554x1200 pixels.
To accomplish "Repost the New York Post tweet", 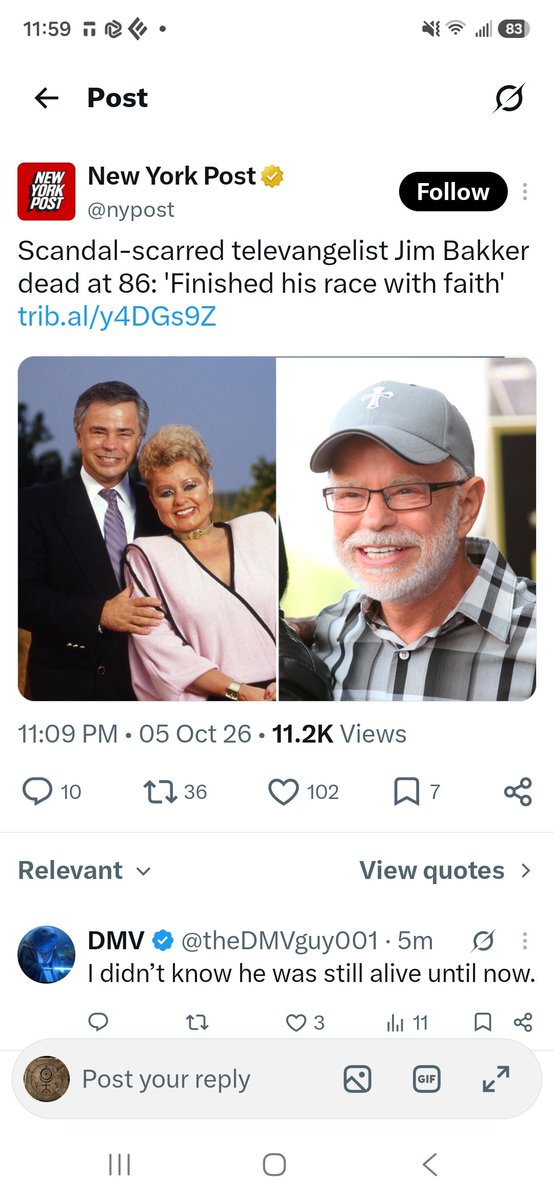I will point(175,792).
